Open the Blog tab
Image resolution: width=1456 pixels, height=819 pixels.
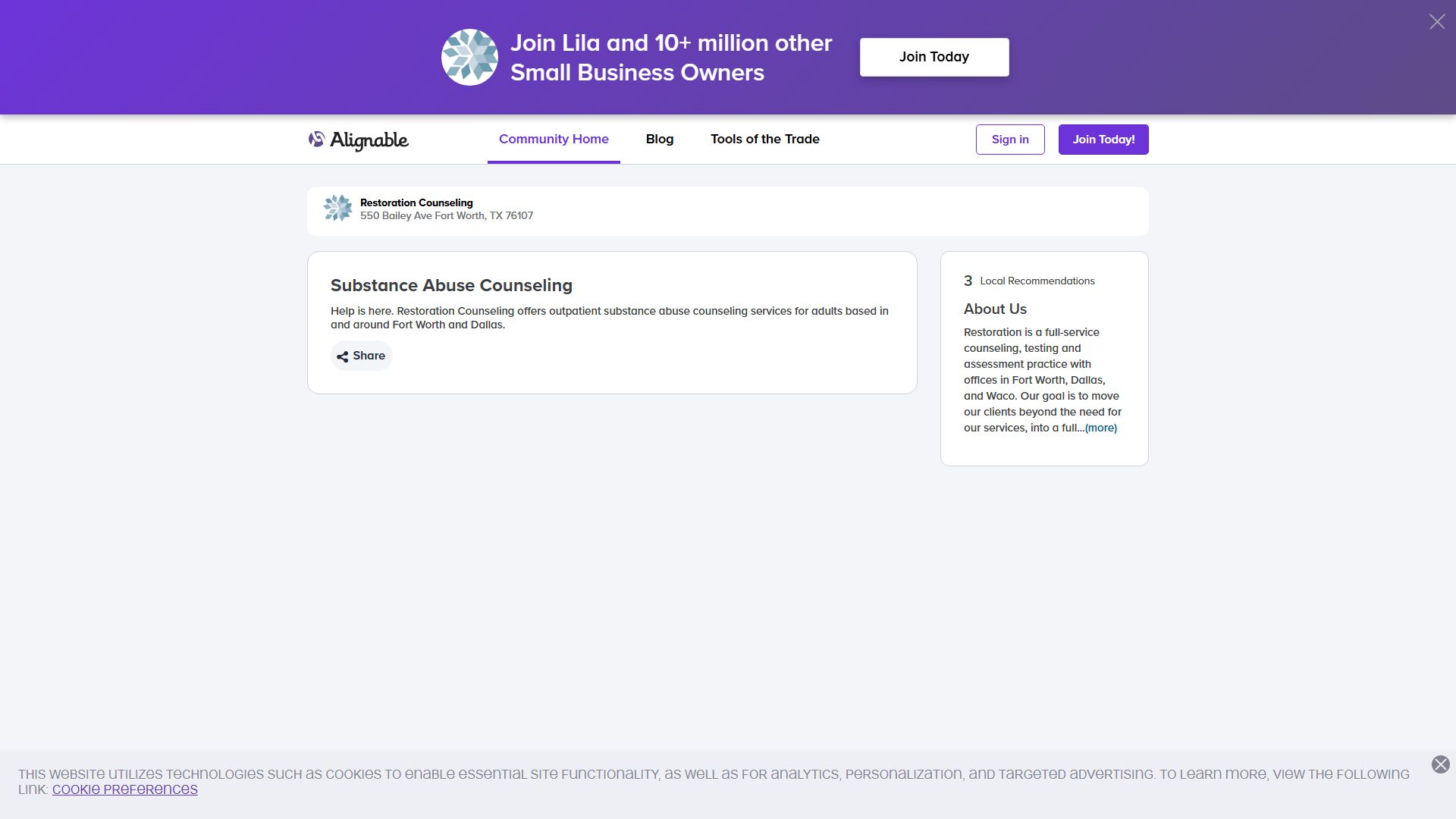pos(659,140)
